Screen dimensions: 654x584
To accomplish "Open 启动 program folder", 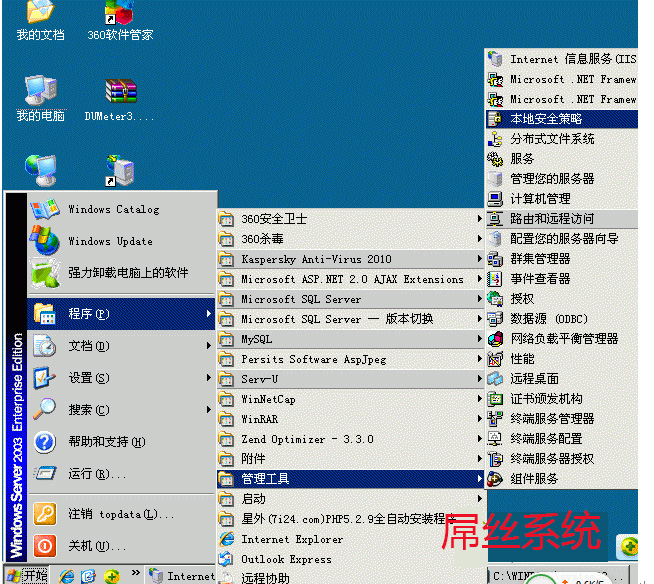I will tap(350, 499).
